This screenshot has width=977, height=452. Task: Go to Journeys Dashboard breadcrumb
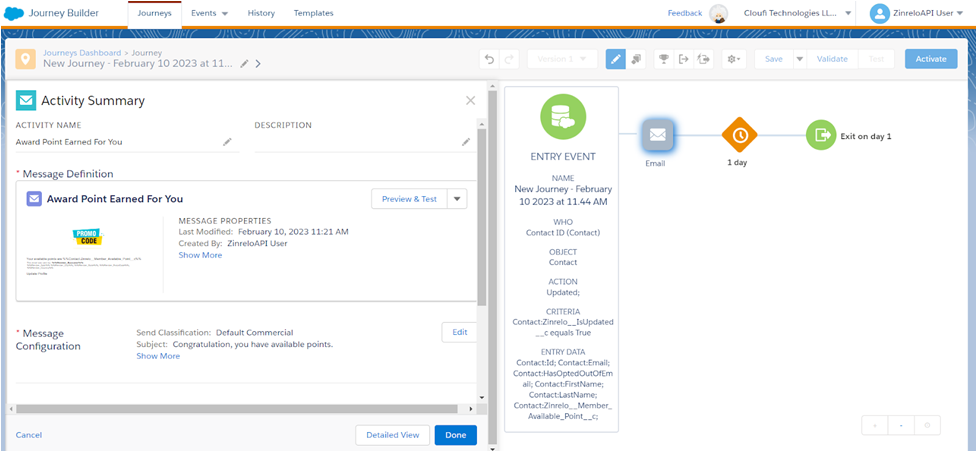click(x=82, y=53)
